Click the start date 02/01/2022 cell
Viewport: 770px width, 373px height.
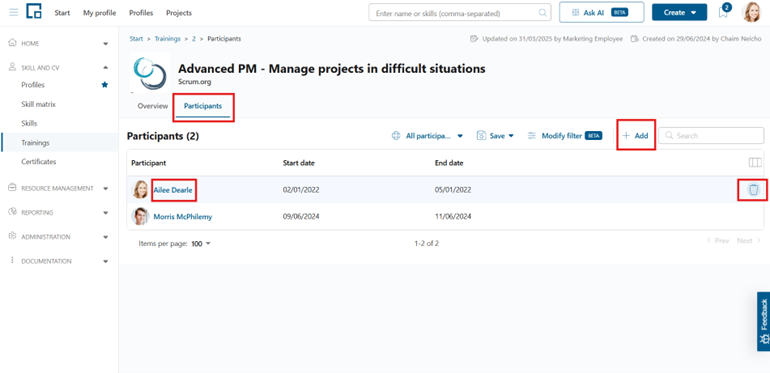click(301, 189)
